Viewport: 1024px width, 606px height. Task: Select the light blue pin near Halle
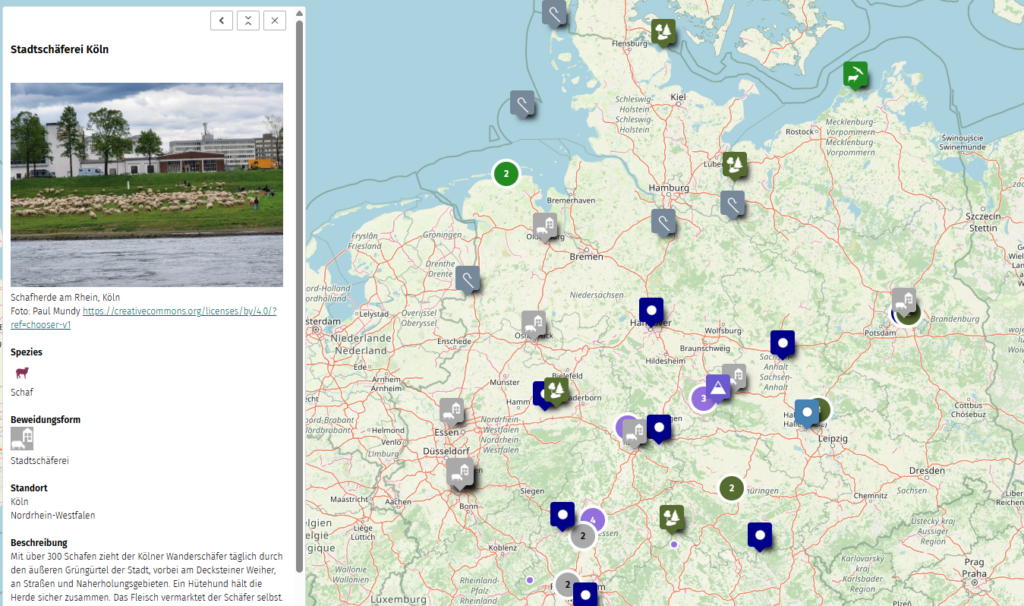click(x=807, y=412)
